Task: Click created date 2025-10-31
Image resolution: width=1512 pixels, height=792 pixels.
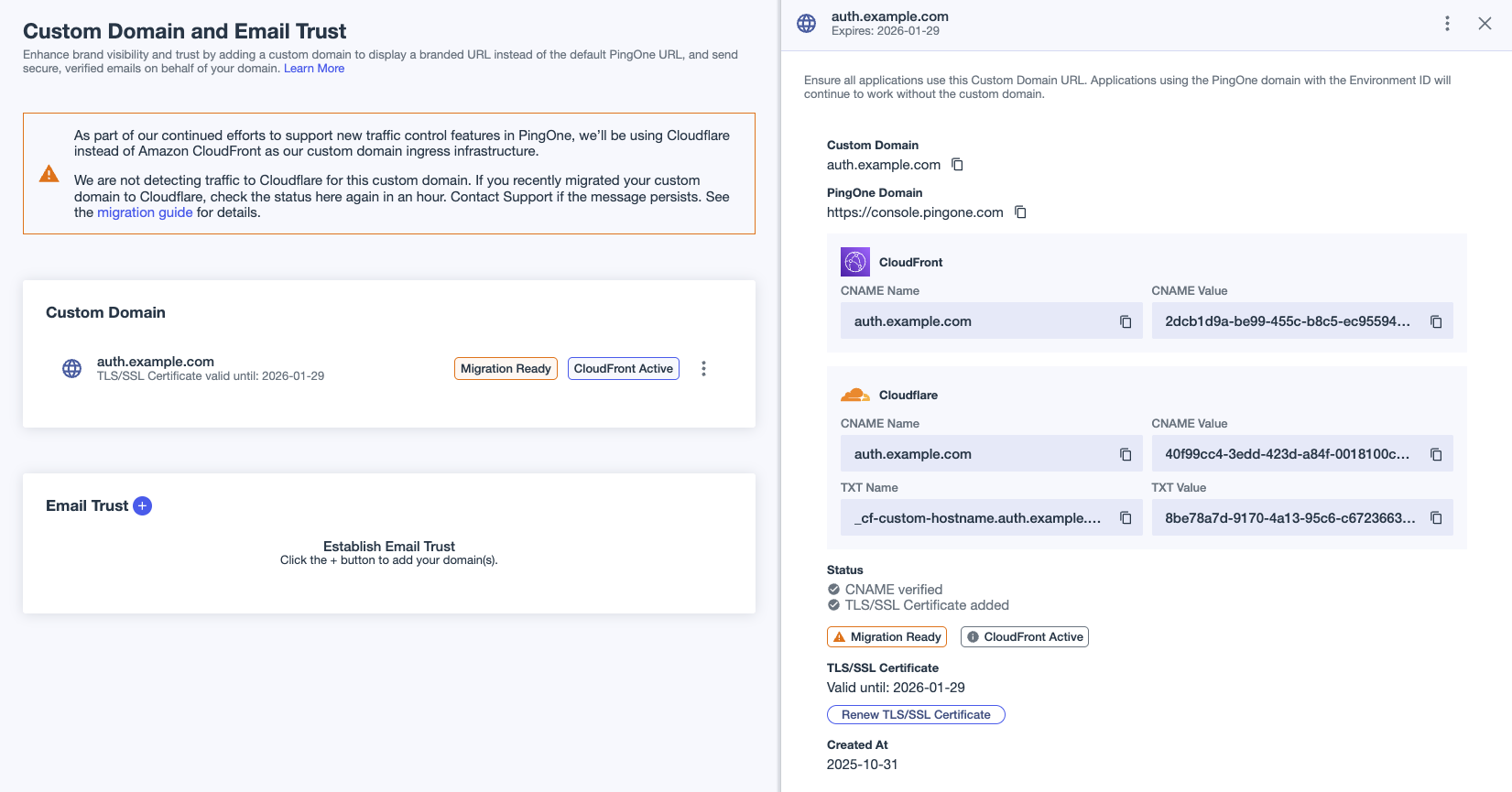Action: 862,765
